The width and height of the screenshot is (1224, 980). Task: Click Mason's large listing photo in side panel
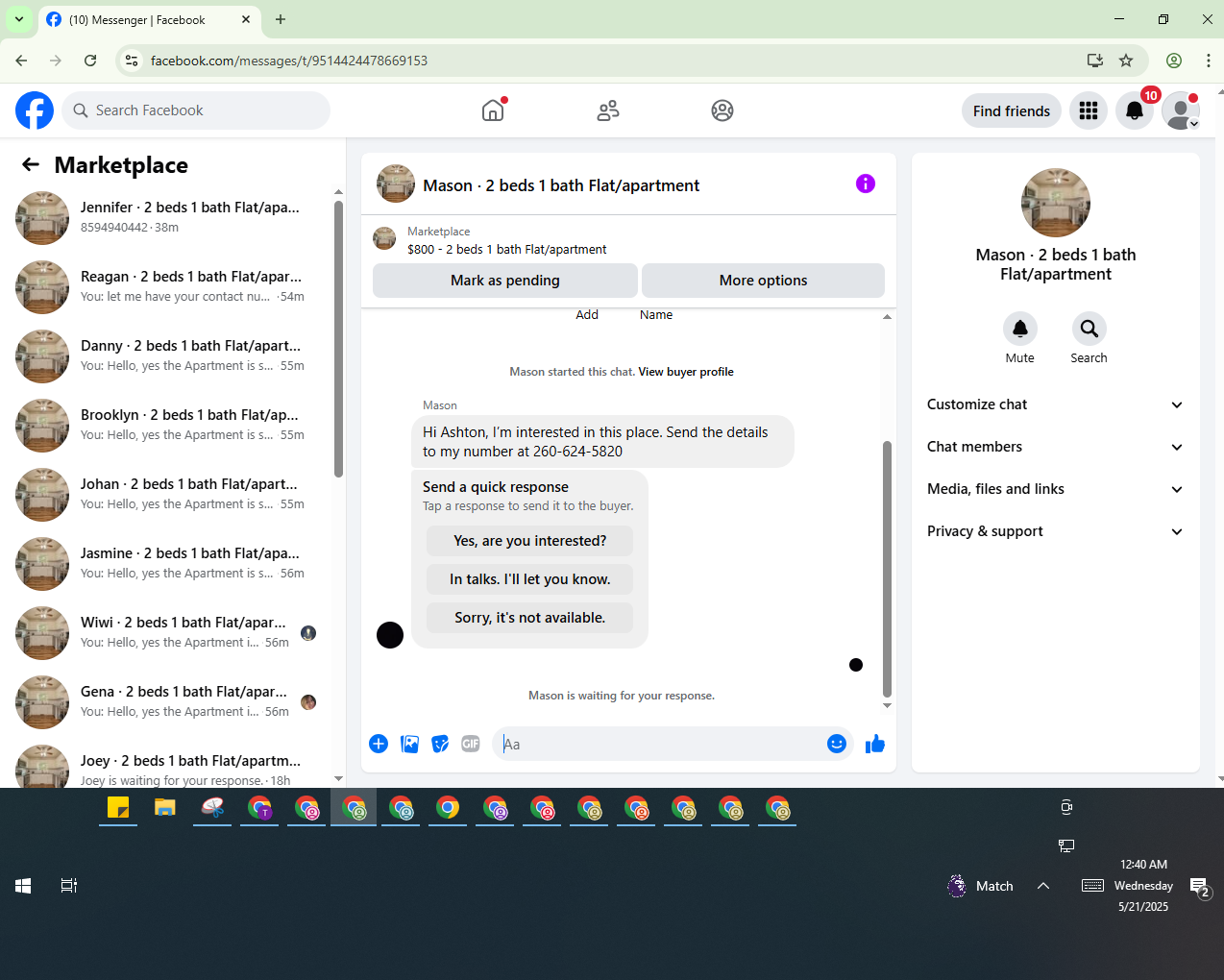[x=1056, y=203]
